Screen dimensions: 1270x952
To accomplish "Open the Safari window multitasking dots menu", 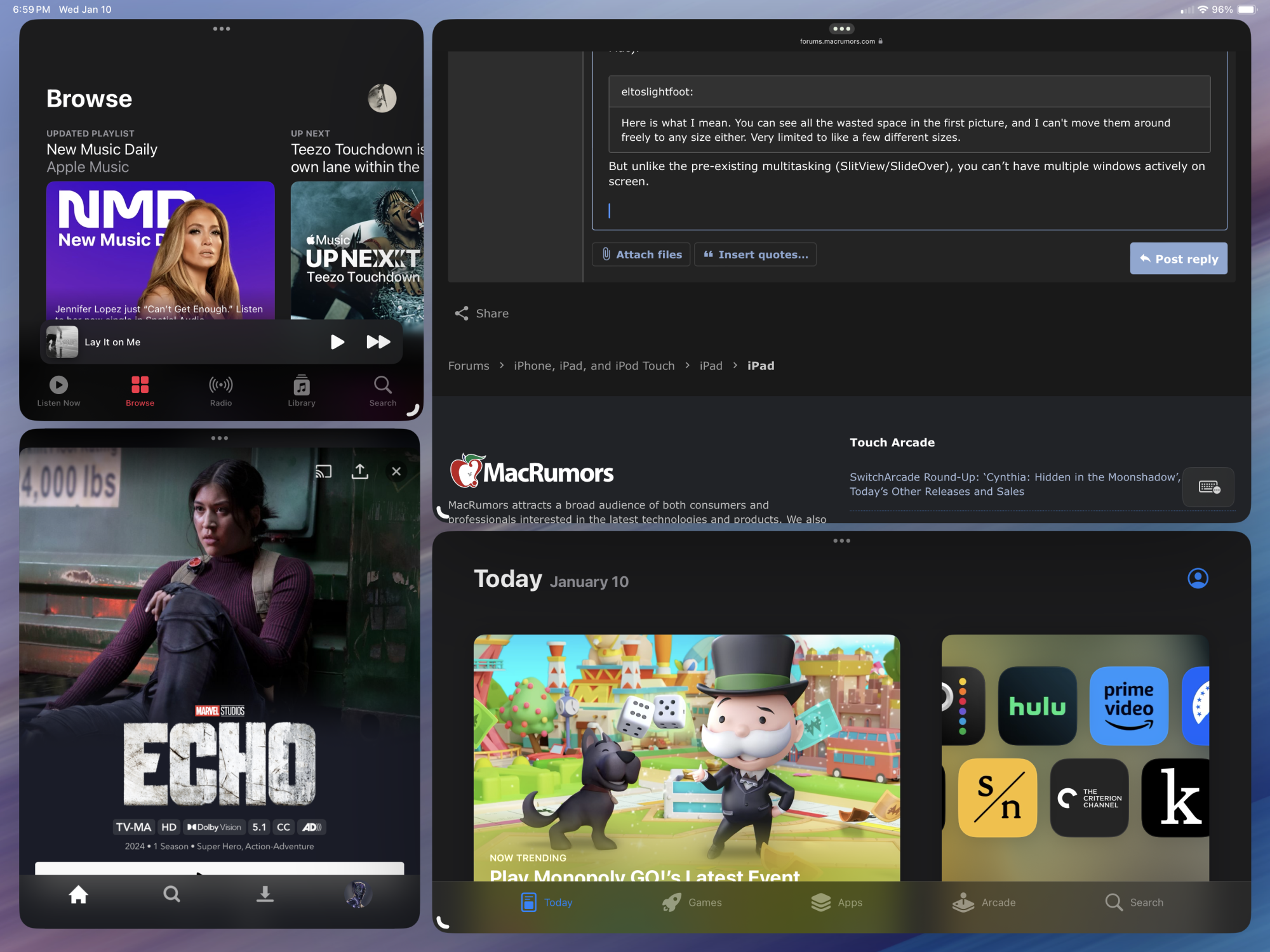I will [841, 29].
